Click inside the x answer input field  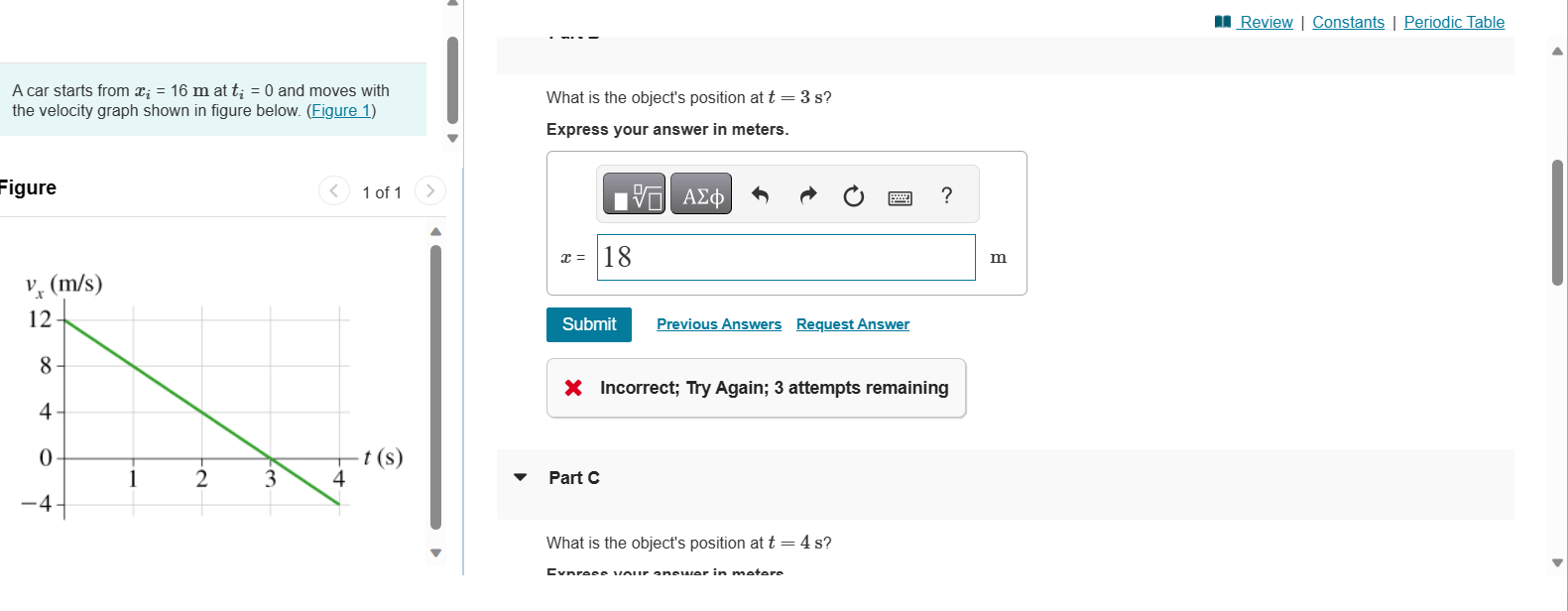(x=784, y=257)
